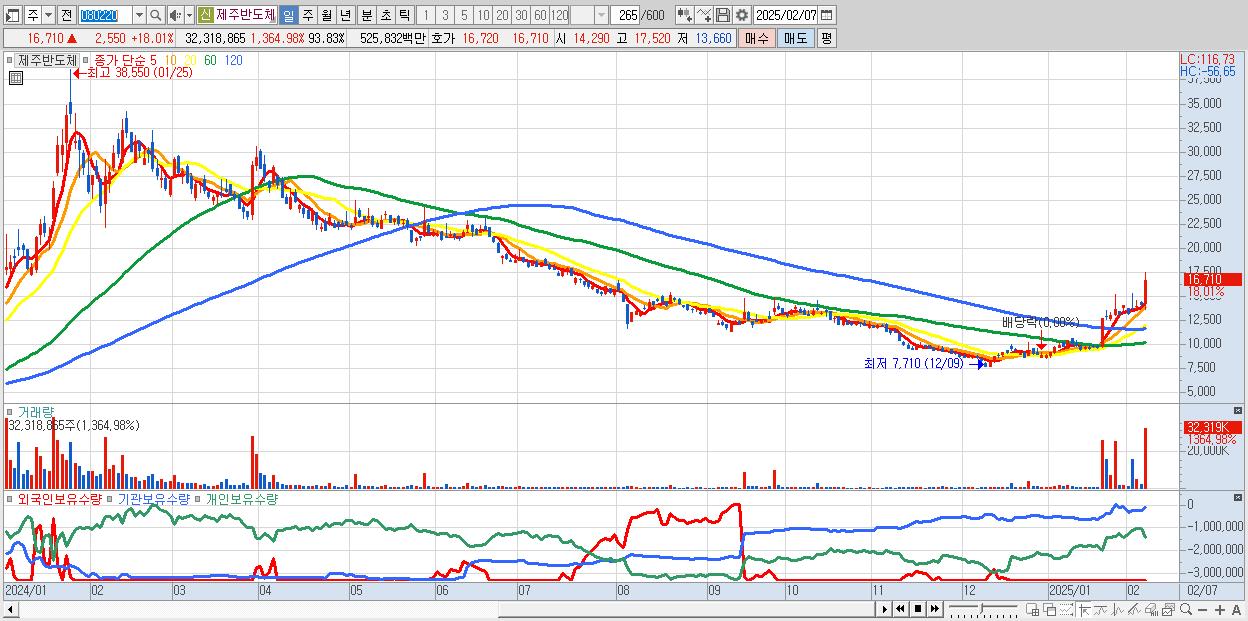Toggle the crosshair cursor icon

tap(1085, 609)
